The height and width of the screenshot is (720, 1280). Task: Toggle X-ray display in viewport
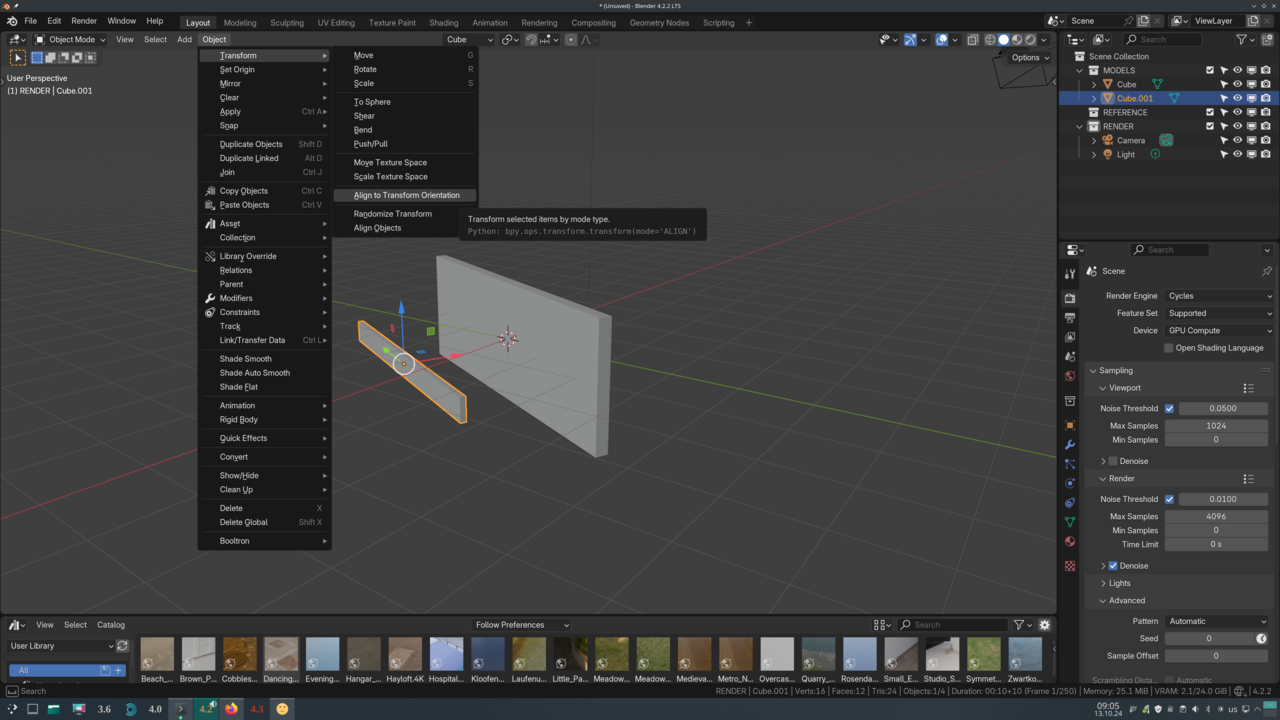pos(972,40)
